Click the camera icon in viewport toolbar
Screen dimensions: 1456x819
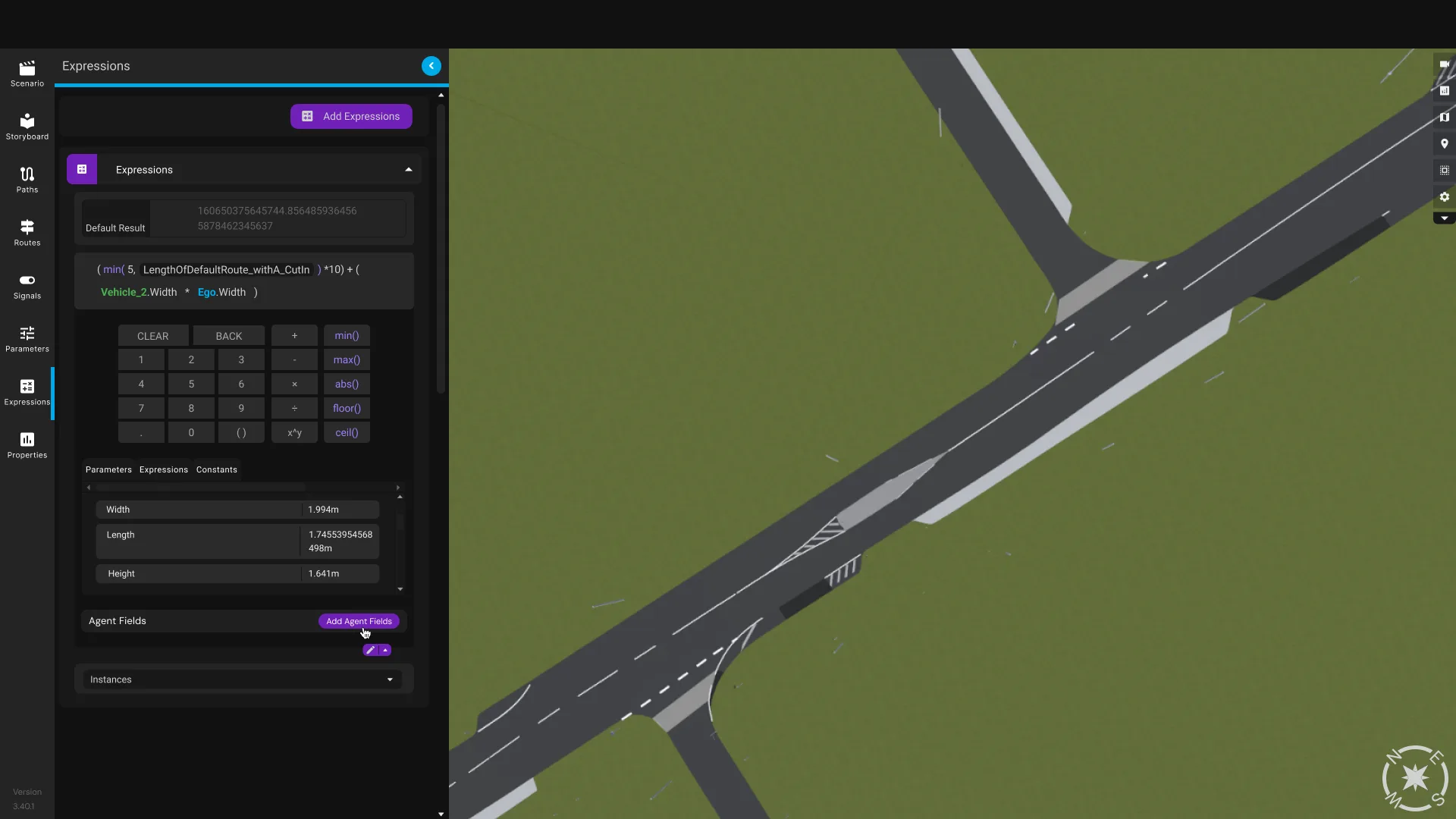tap(1444, 64)
